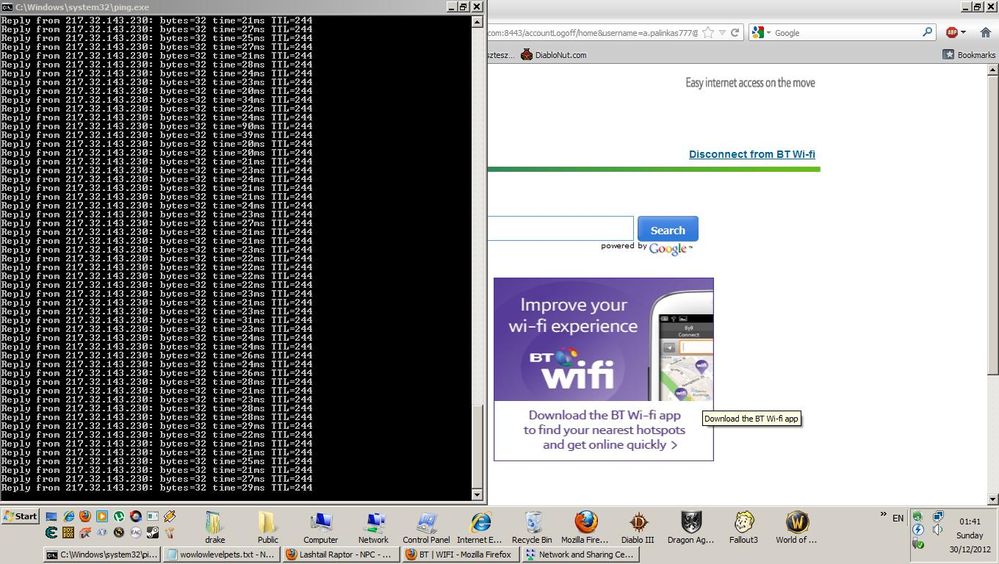Viewport: 999px width, 564px height.
Task: Click the system clock showing 01:41
Action: 970,521
